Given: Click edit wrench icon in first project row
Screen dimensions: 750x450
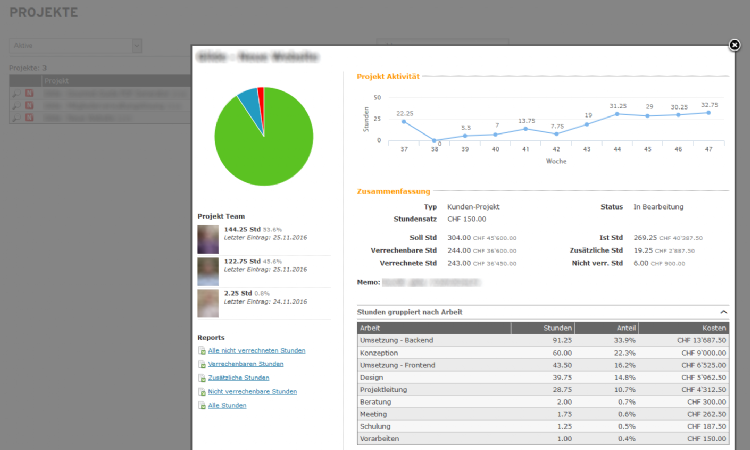Looking at the screenshot, I should tap(15, 93).
